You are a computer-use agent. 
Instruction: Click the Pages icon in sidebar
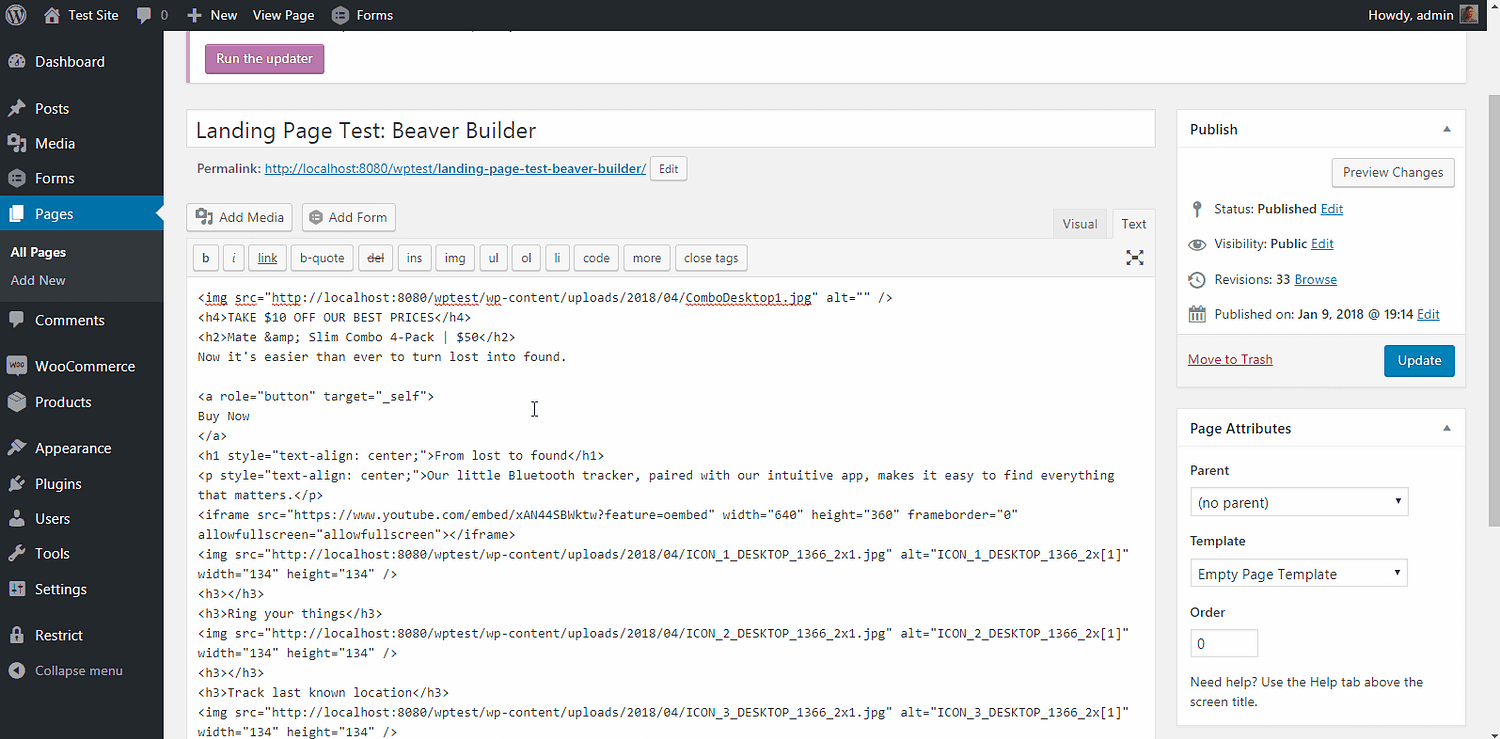(x=17, y=214)
